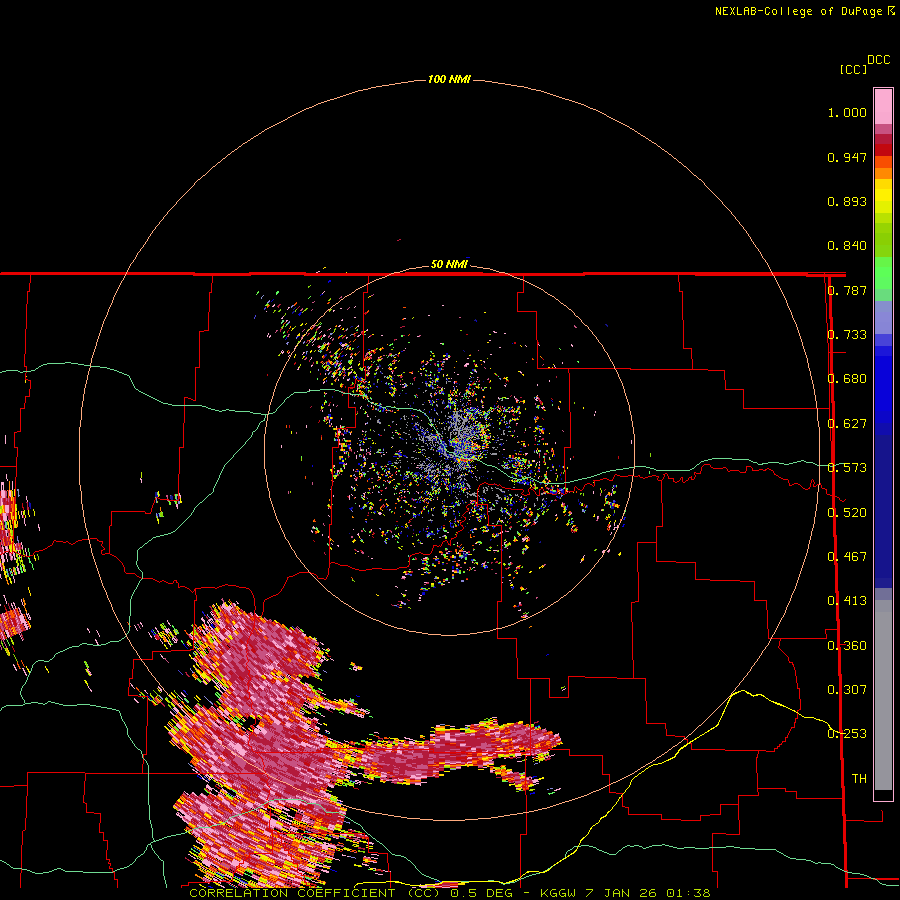The height and width of the screenshot is (900, 900).
Task: Click the [CC] units label
Action: (853, 69)
